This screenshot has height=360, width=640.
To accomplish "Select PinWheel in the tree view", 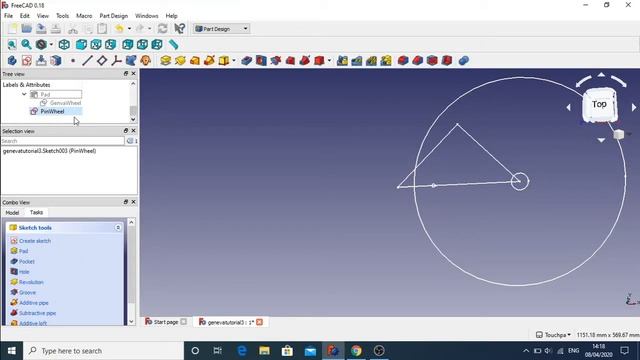I will (x=52, y=111).
